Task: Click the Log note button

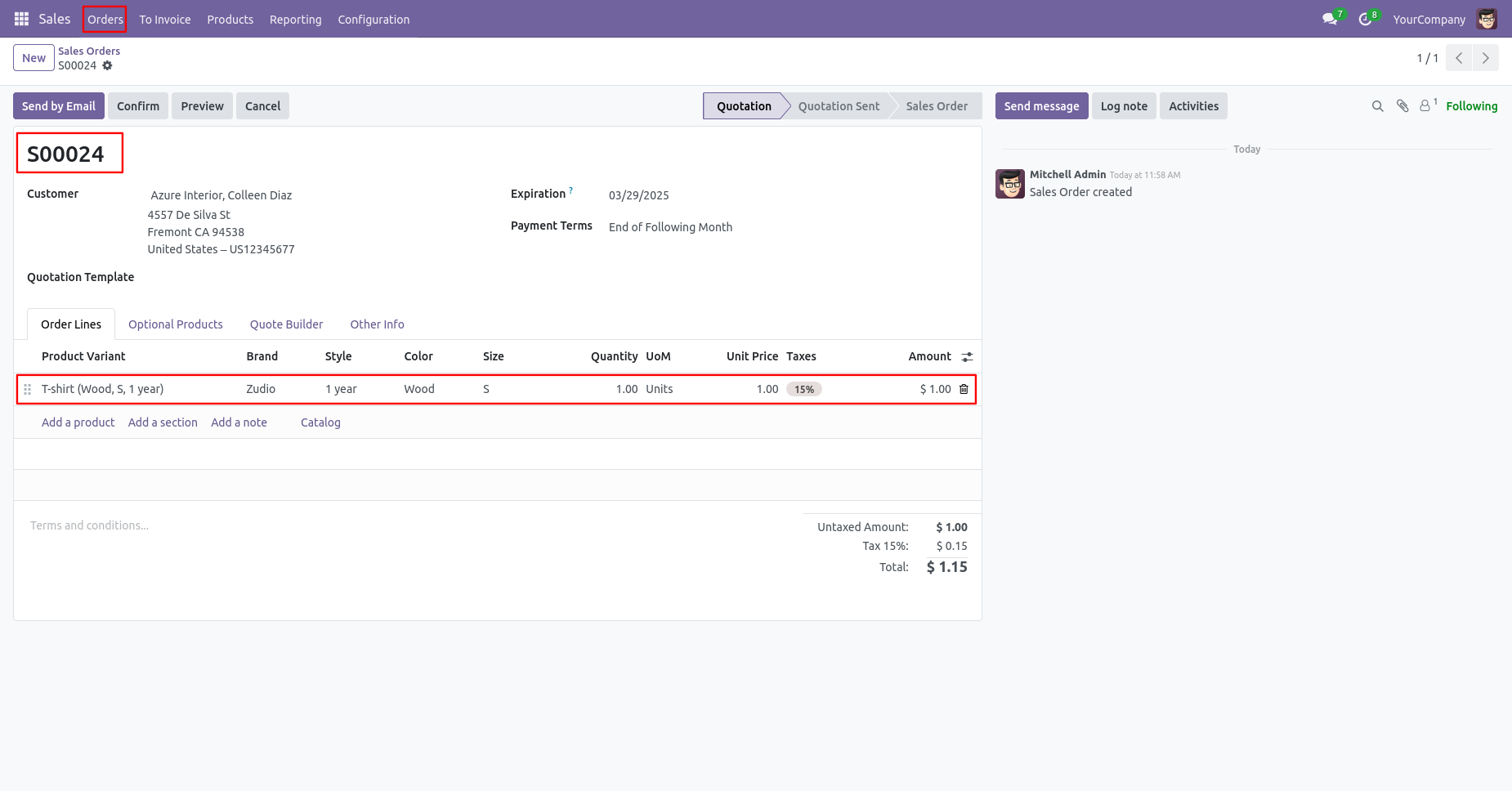Action: [x=1124, y=106]
